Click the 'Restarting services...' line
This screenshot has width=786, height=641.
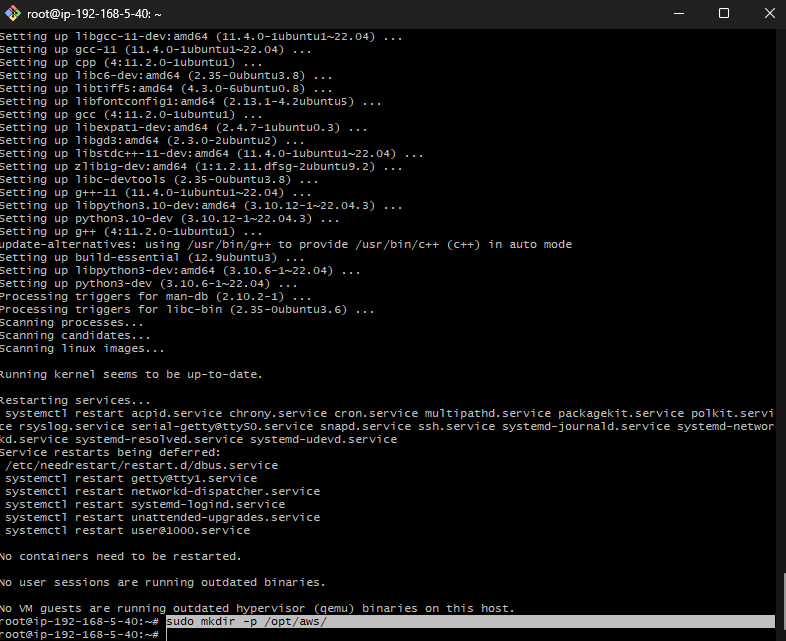[75, 401]
